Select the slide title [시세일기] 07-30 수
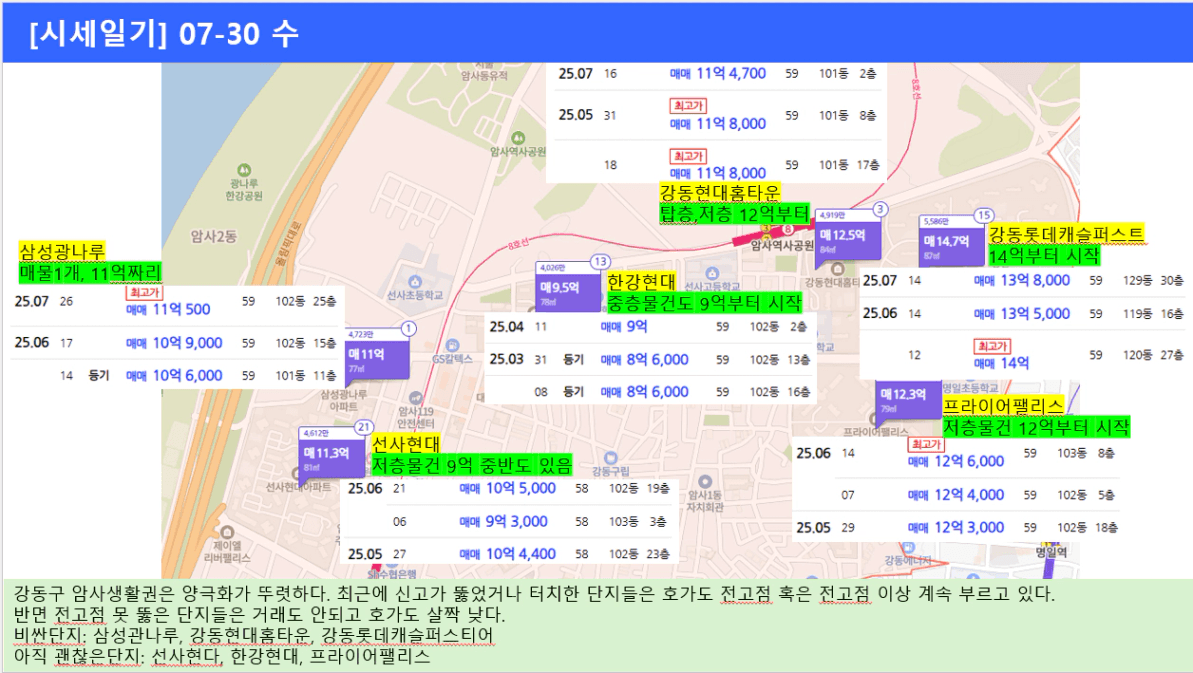This screenshot has width=1193, height=673. coord(164,33)
